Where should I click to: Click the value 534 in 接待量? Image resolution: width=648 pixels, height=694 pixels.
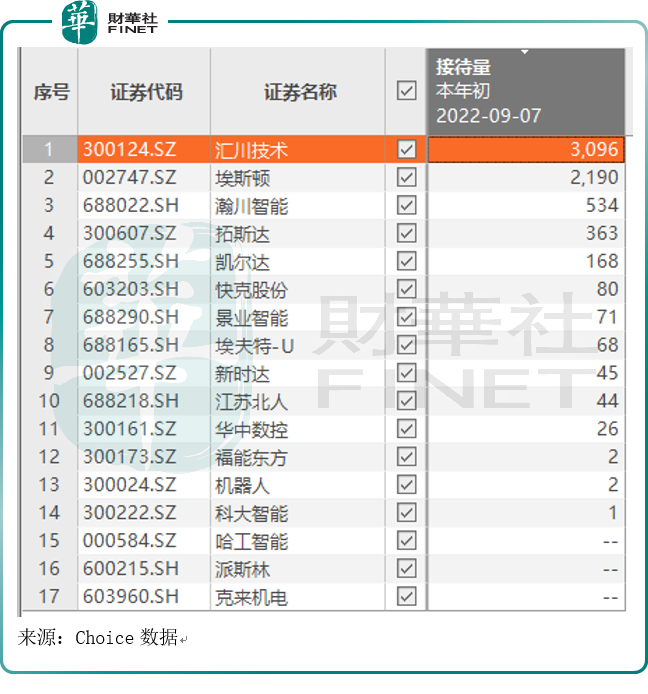(602, 205)
